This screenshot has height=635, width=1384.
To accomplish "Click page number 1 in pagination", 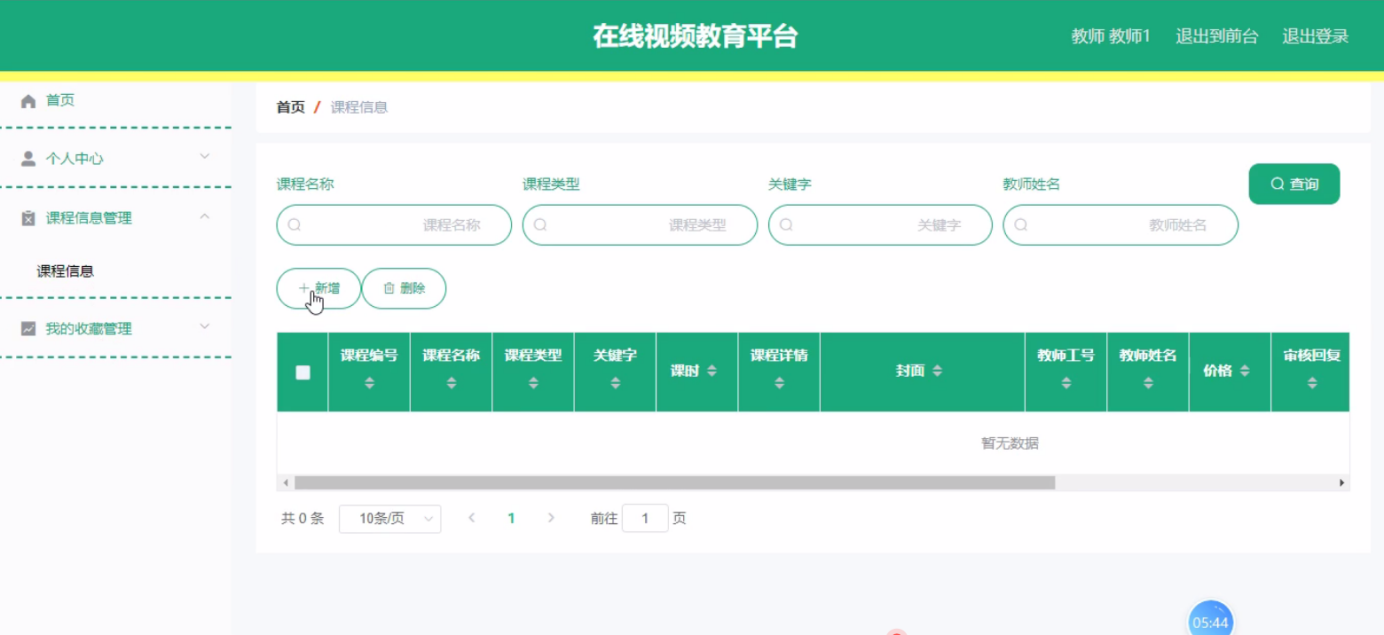I will [511, 518].
